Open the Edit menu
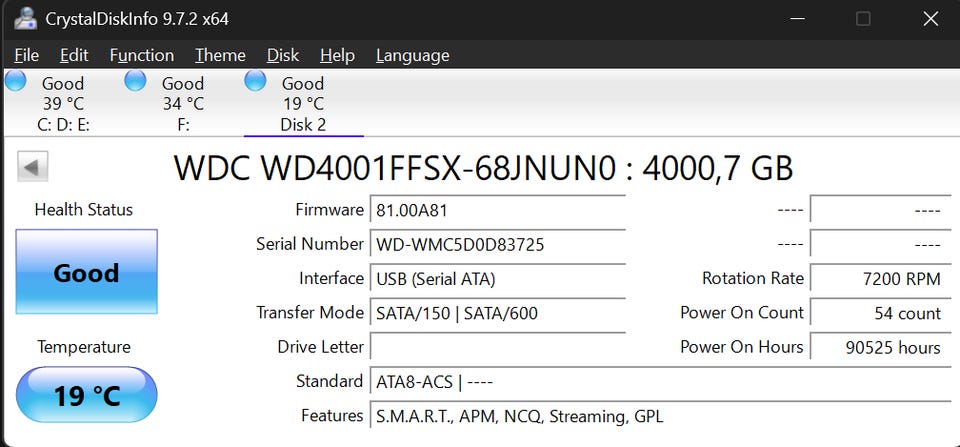The image size is (960, 447). pos(74,55)
